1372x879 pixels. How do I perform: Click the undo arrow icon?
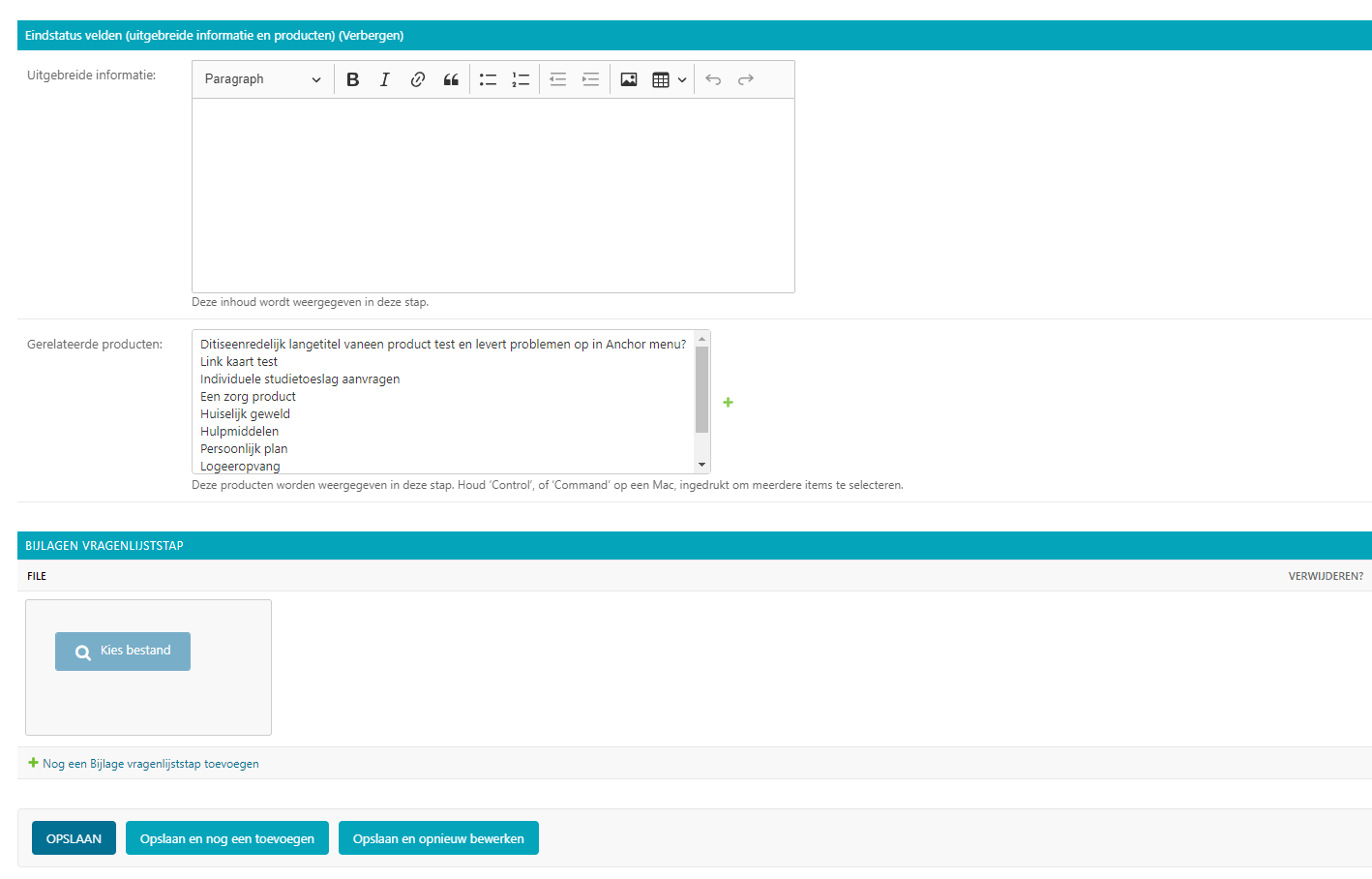tap(713, 79)
